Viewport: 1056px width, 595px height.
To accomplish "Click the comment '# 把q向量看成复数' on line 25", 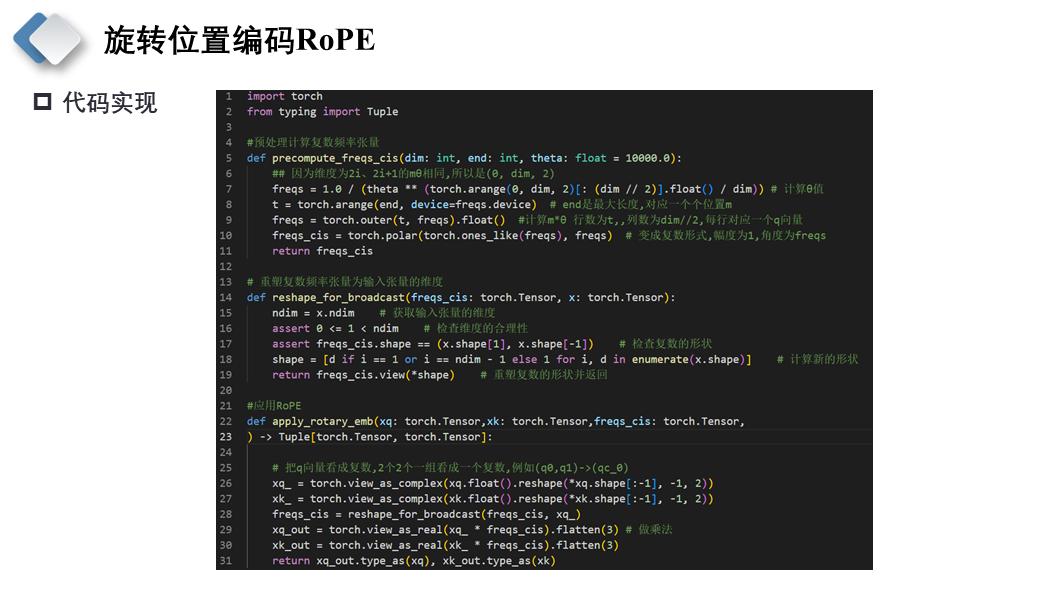I will (x=451, y=468).
